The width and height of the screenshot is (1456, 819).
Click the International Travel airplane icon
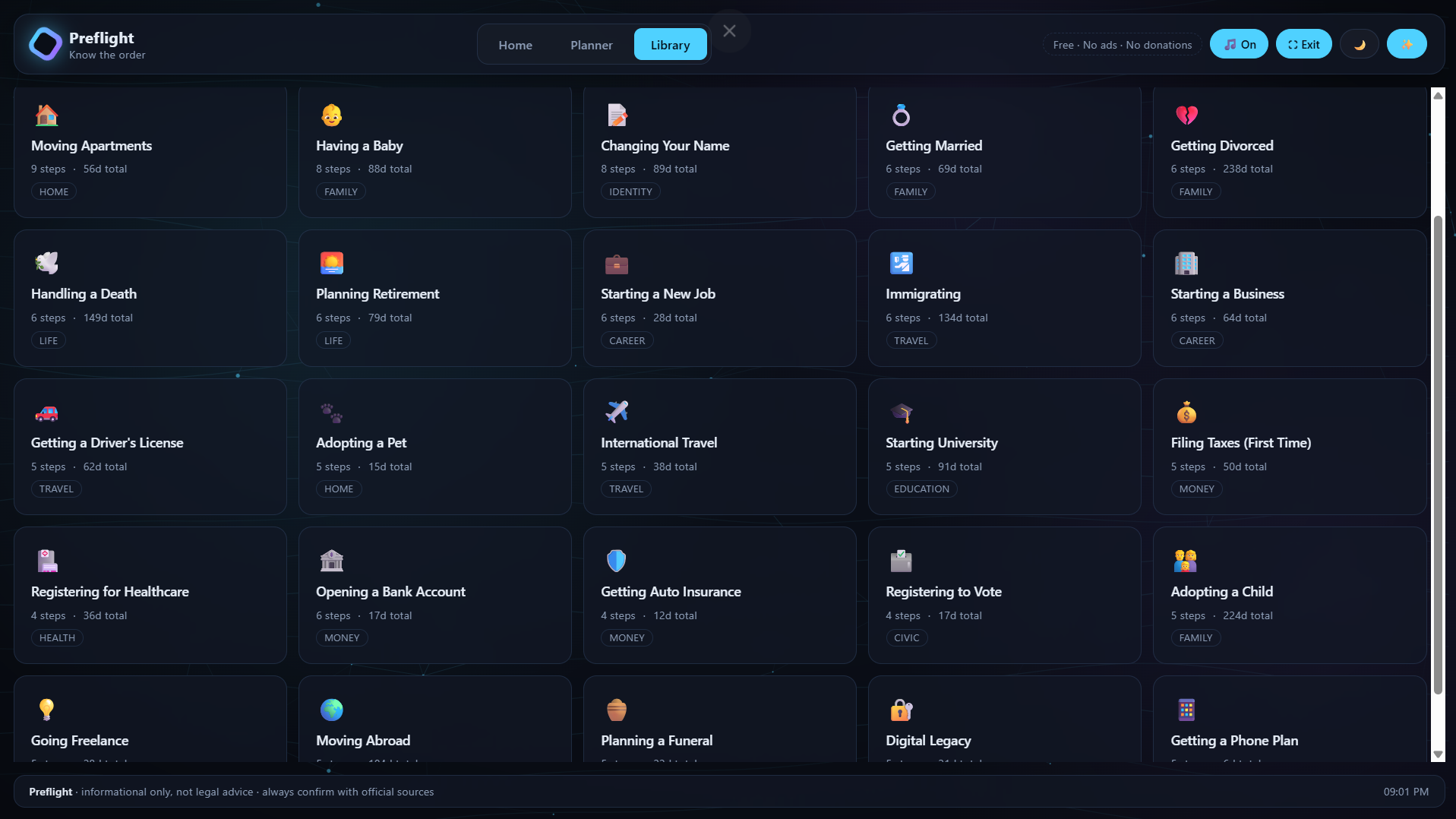coord(617,413)
